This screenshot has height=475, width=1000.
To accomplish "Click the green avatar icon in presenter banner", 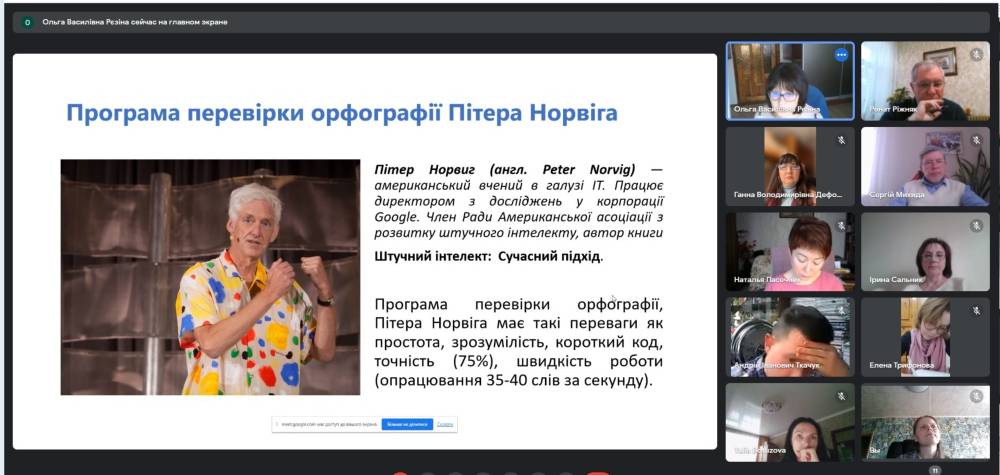I will [x=27, y=22].
